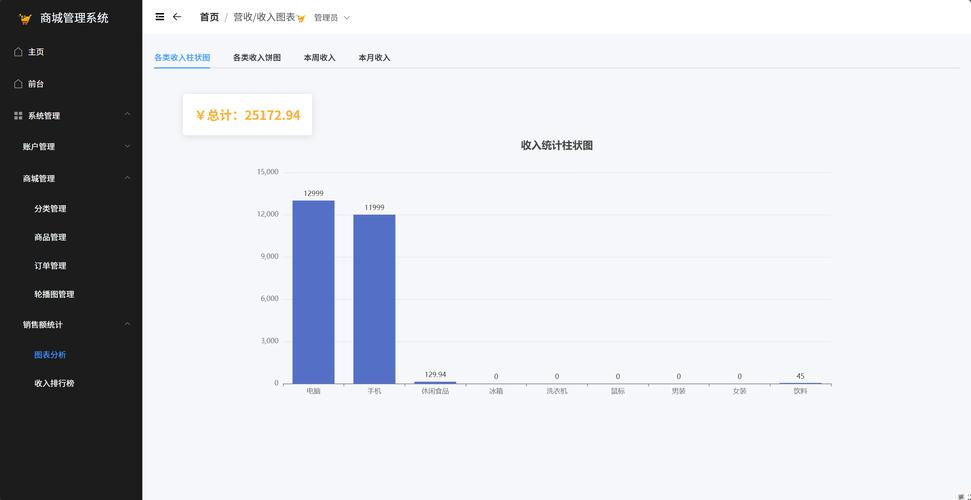Click the grid icon beside 系统管理
971x500 pixels.
[18, 115]
